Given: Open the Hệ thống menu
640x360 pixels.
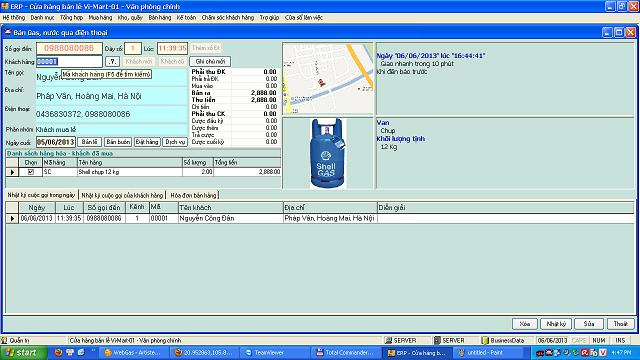Looking at the screenshot, I should point(14,18).
